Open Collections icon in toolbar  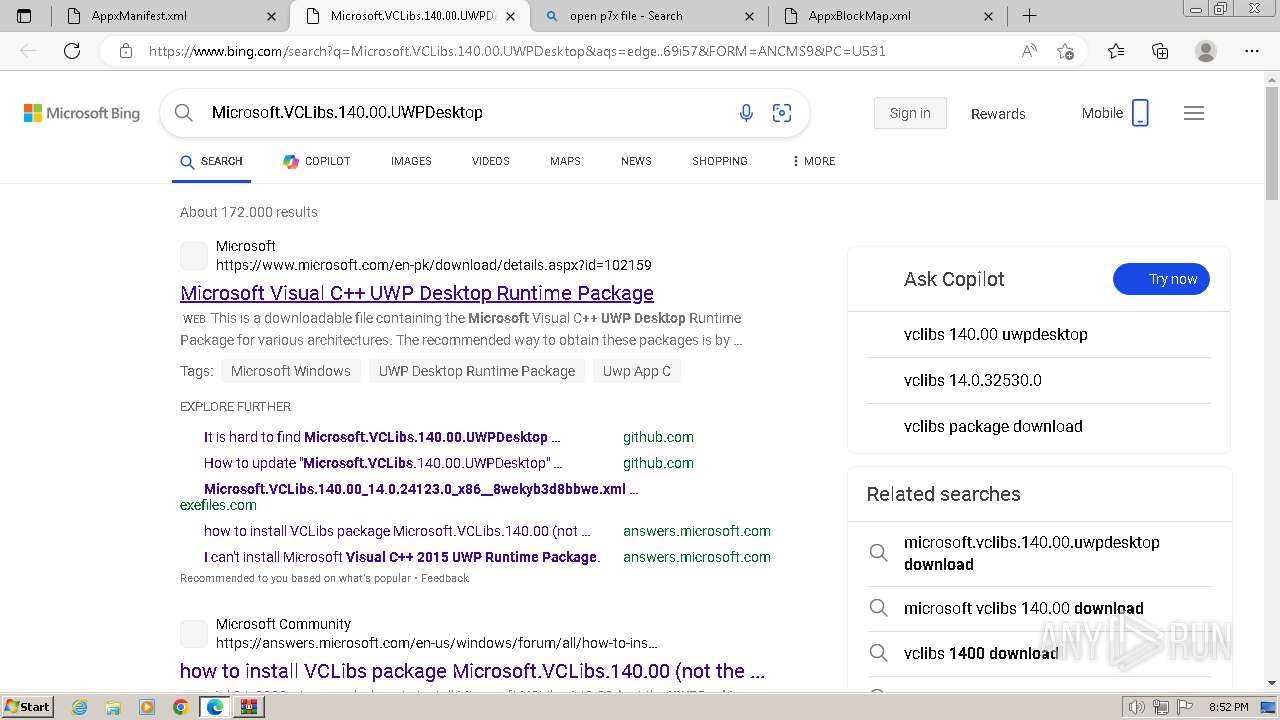click(x=1160, y=51)
